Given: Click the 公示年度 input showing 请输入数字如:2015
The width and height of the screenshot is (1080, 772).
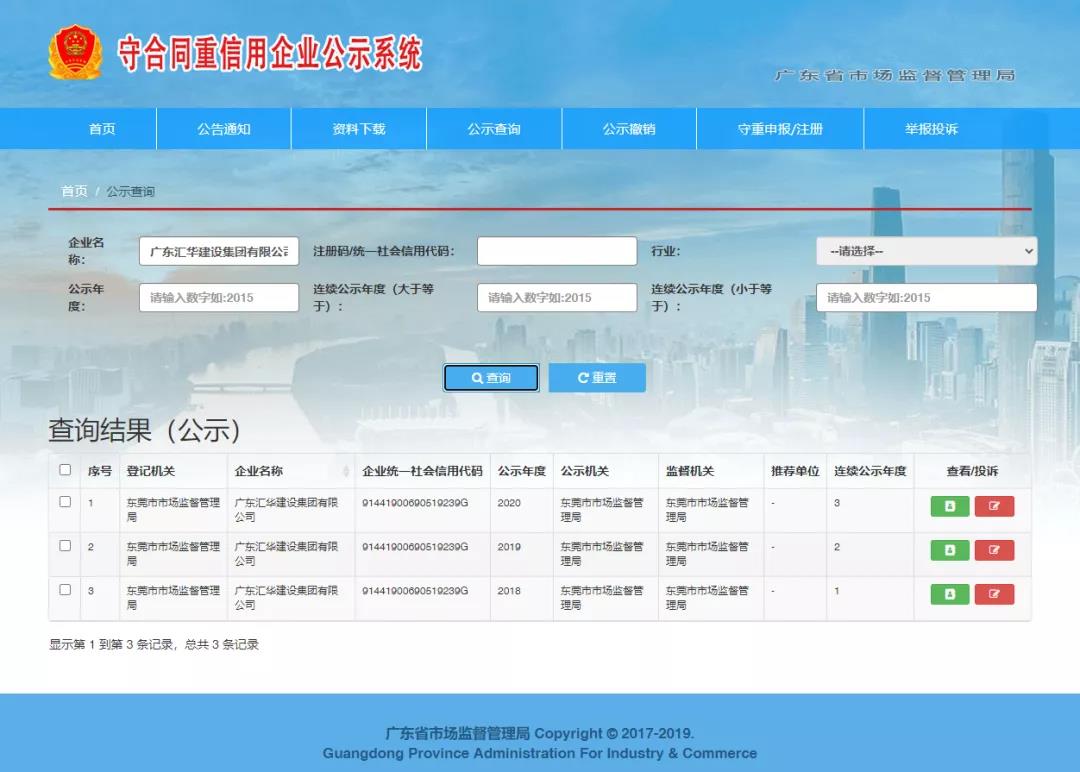Looking at the screenshot, I should [218, 297].
